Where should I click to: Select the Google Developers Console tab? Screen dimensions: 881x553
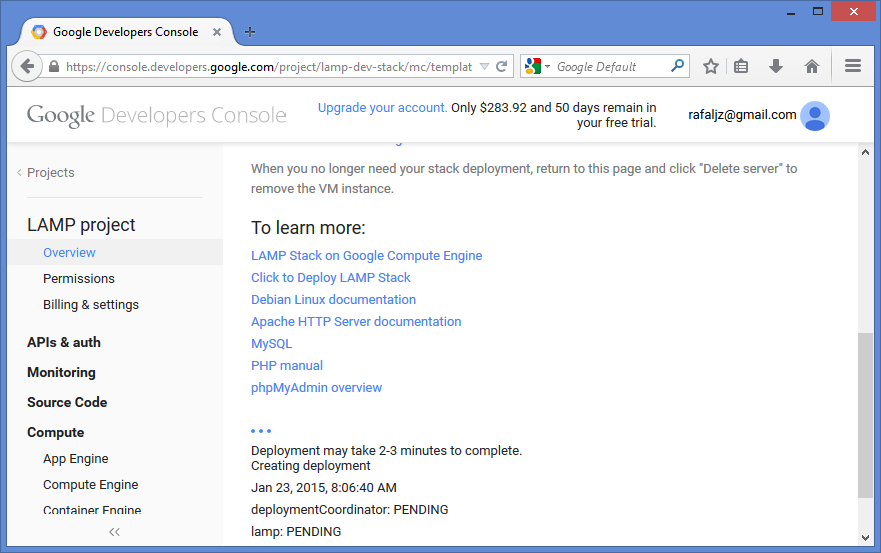(x=125, y=32)
